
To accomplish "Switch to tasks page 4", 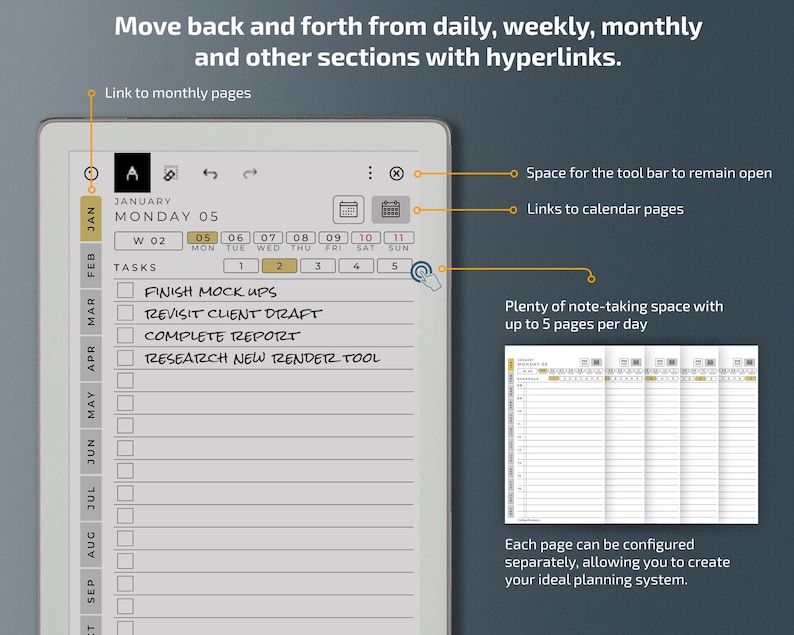I will point(356,266).
